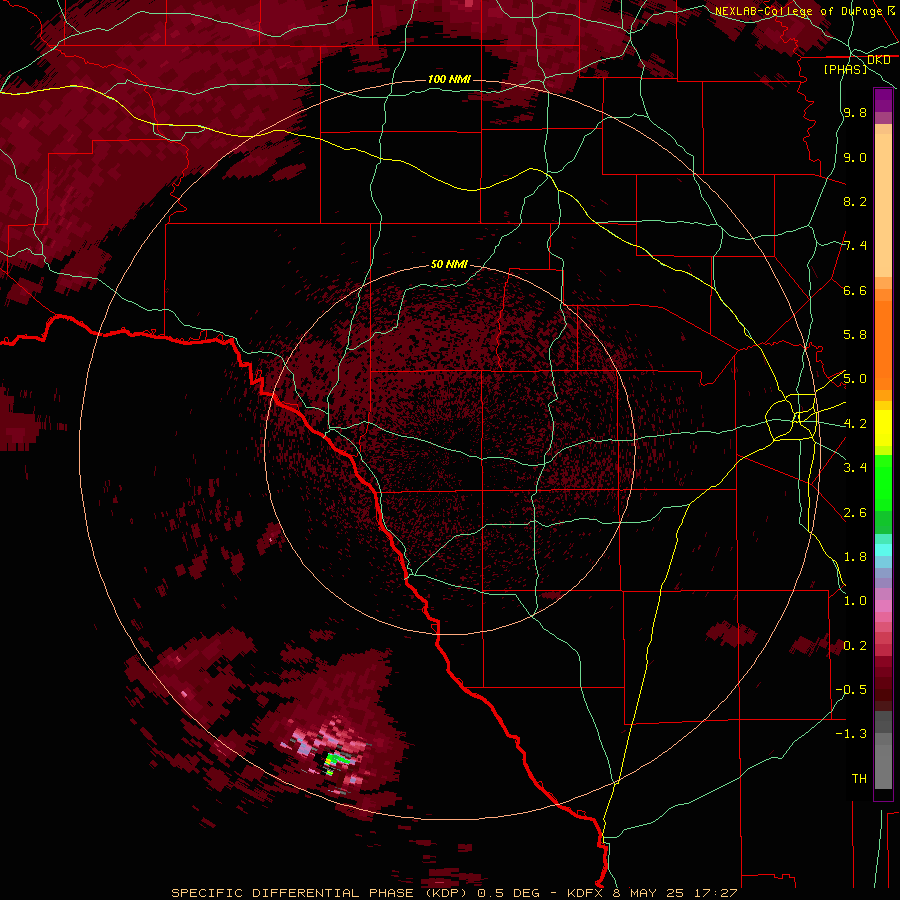Click the 5.0 value on the color scale
Image resolution: width=900 pixels, height=900 pixels.
point(855,379)
